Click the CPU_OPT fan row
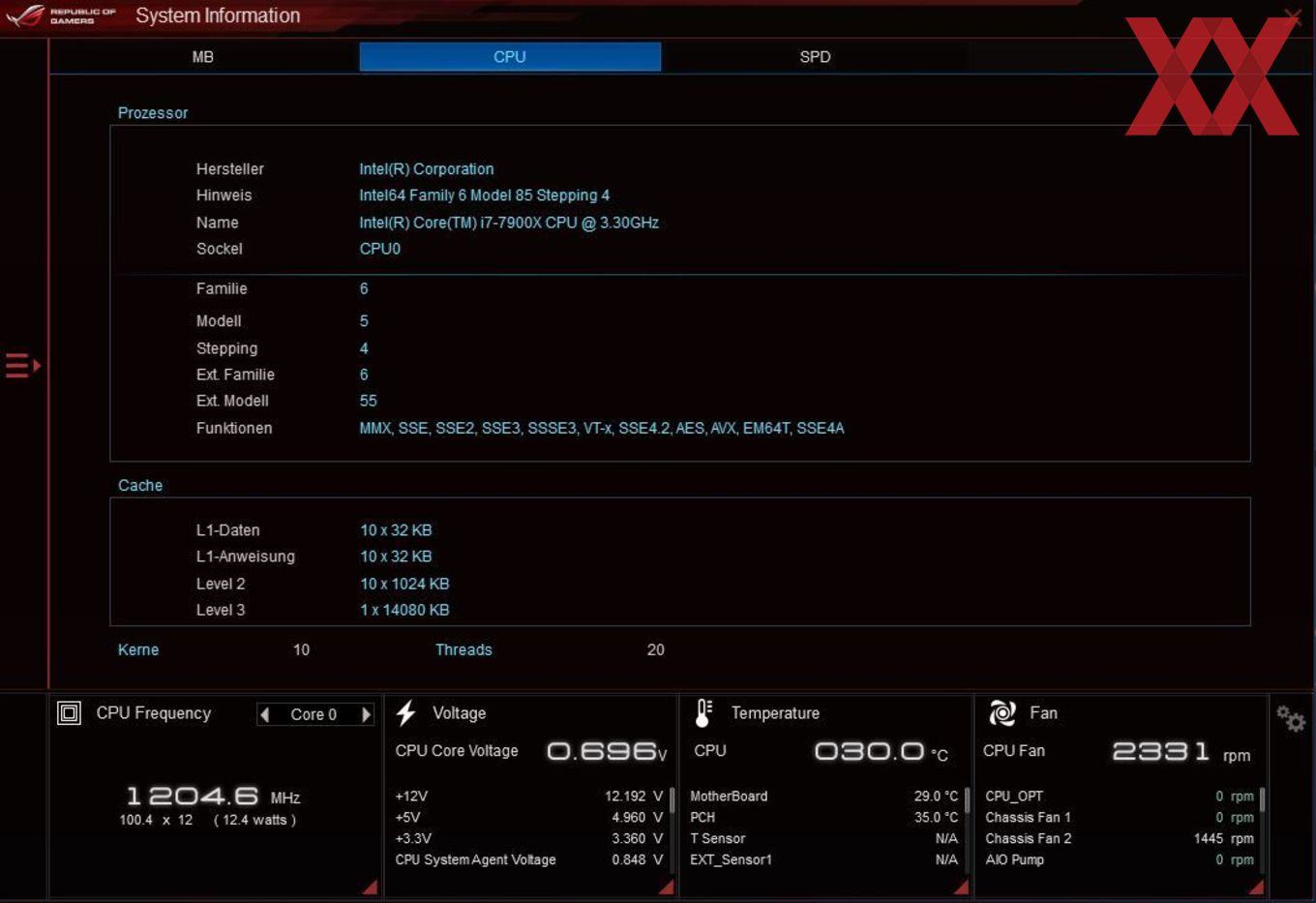This screenshot has height=903, width=1316. point(1120,796)
